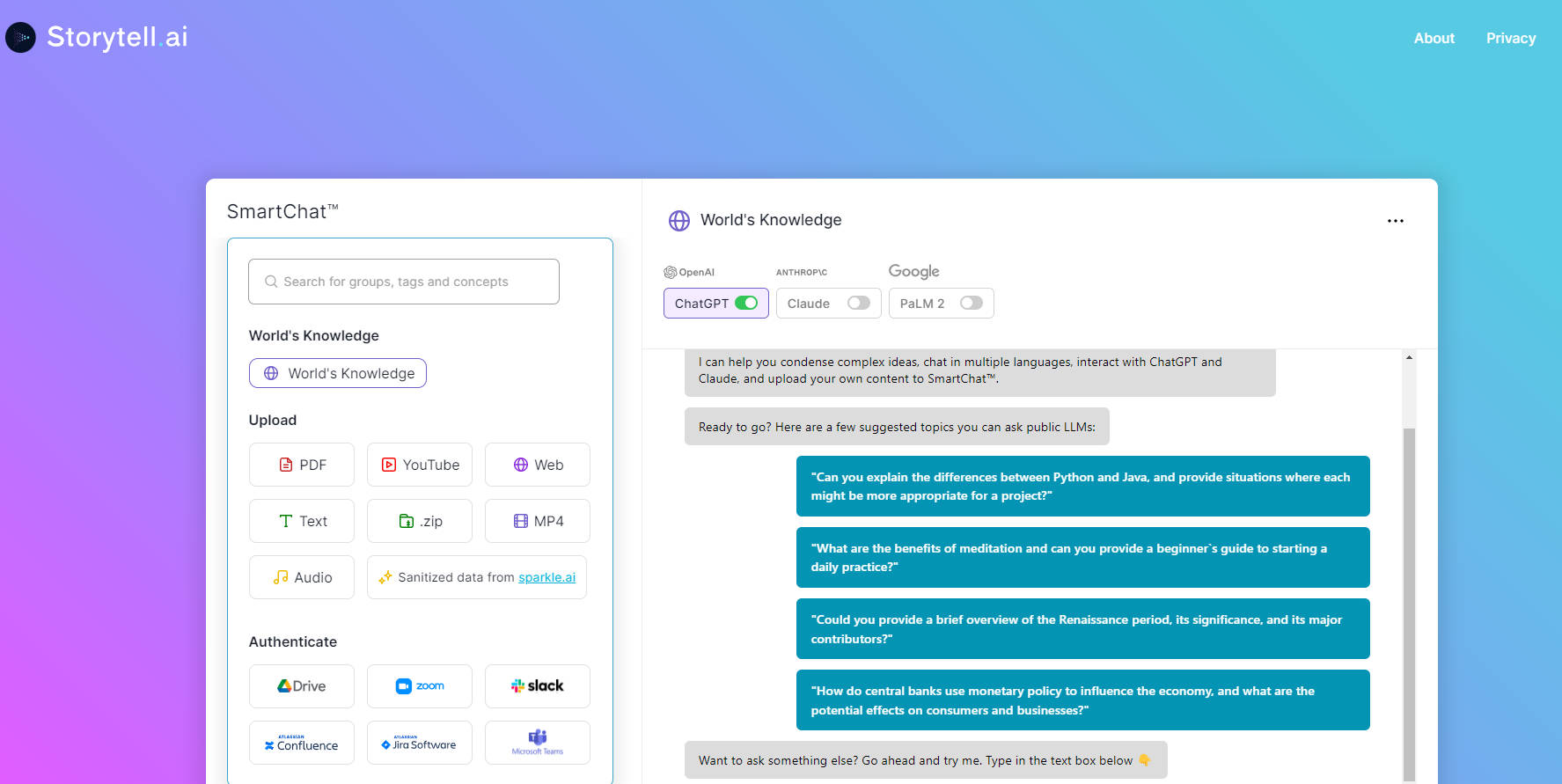This screenshot has width=1562, height=784.
Task: Upload a Web page
Action: [538, 465]
